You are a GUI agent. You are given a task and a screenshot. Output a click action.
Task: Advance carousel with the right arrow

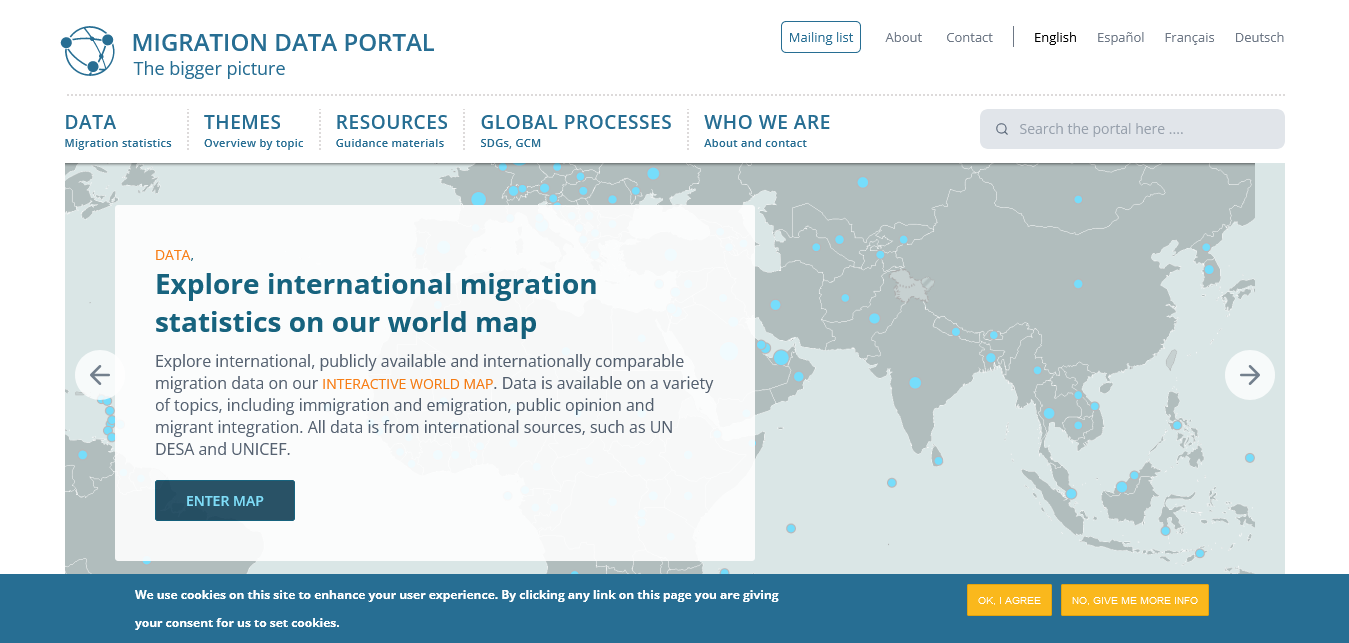(x=1249, y=375)
